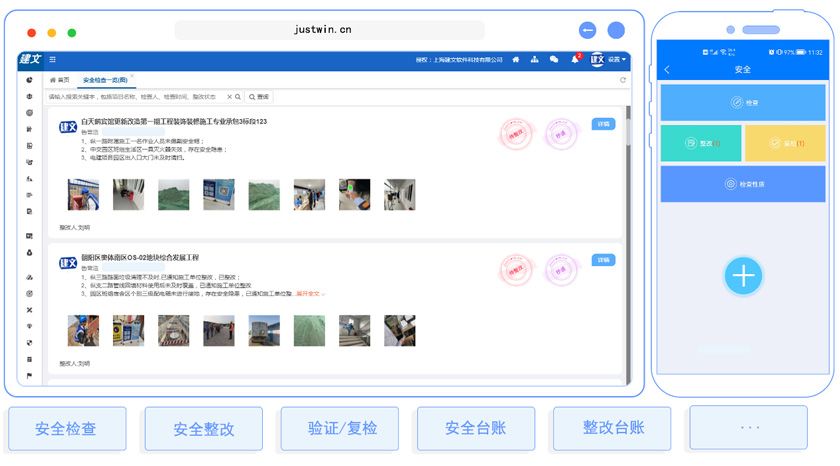Tap the 整改 tile on the phone
Viewport: 840px width, 466px height.
(701, 144)
